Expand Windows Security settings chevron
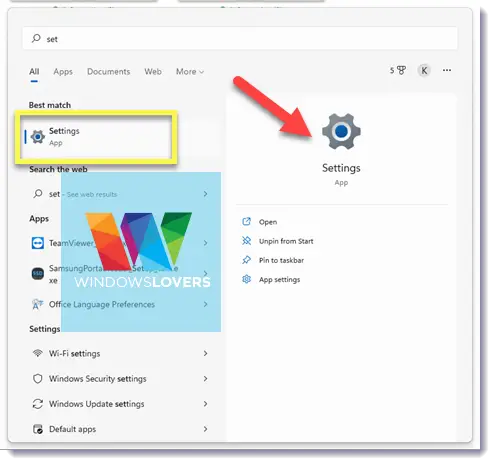495x465 pixels. point(205,379)
